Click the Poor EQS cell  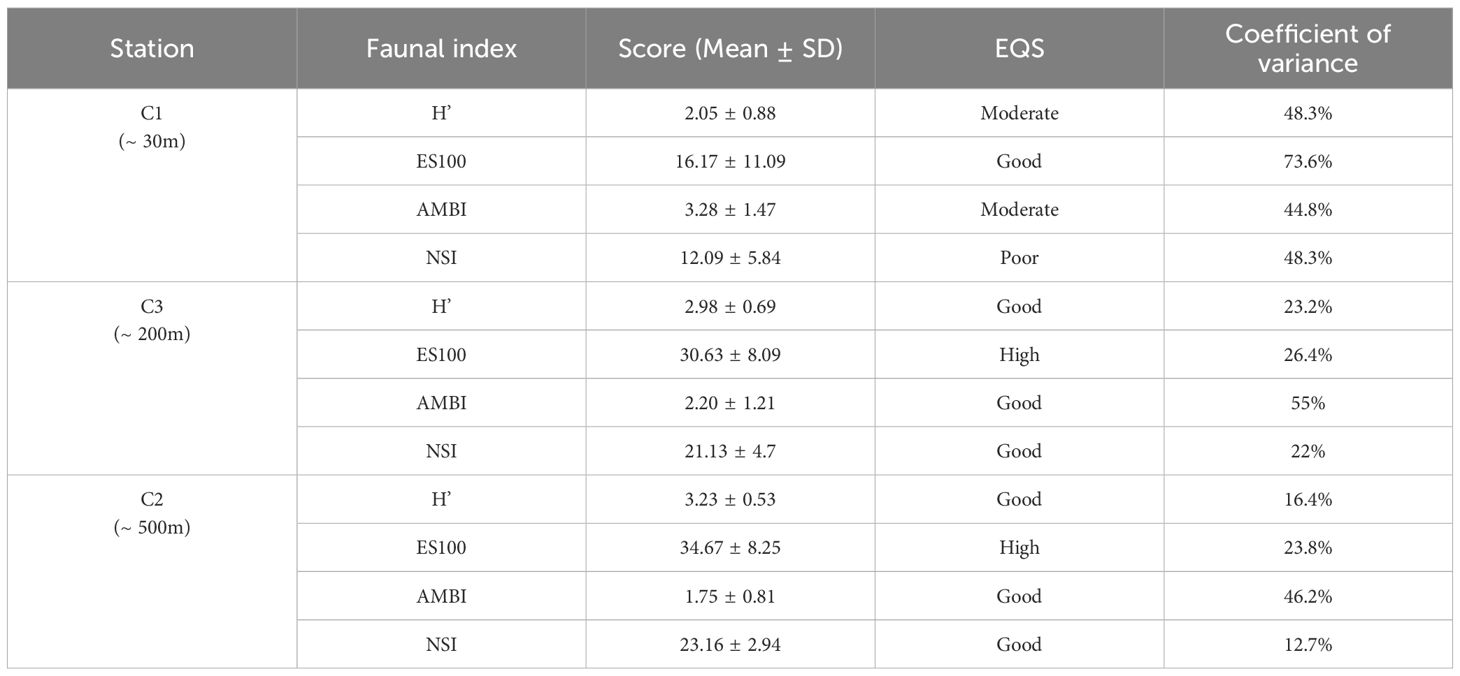click(1019, 258)
